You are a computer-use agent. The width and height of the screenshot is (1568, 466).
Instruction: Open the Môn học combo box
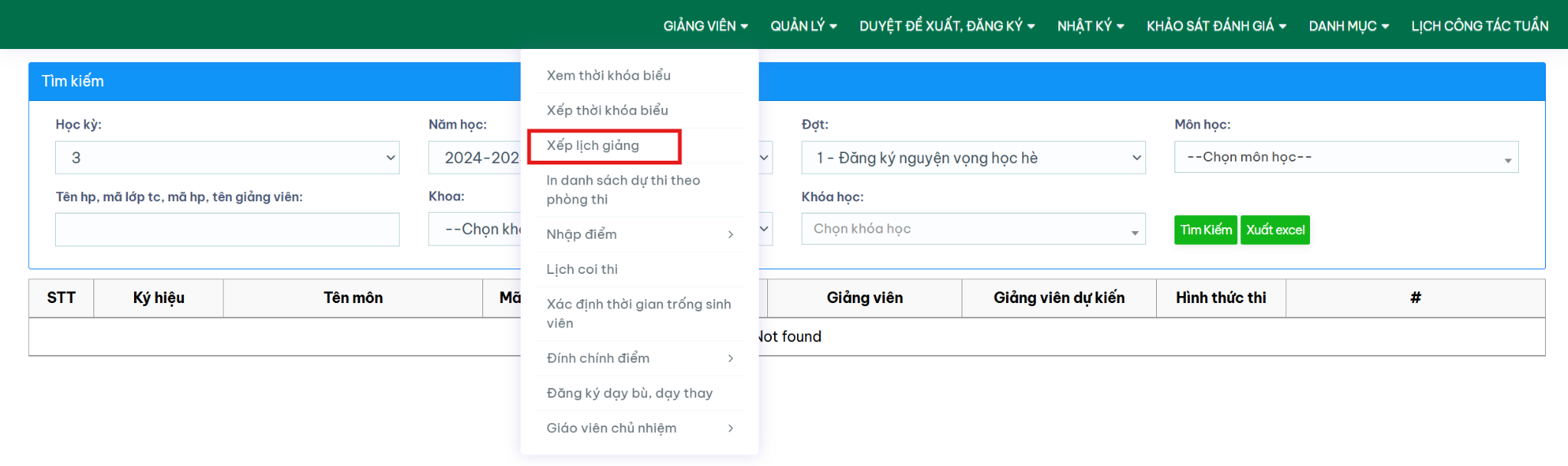click(1346, 157)
